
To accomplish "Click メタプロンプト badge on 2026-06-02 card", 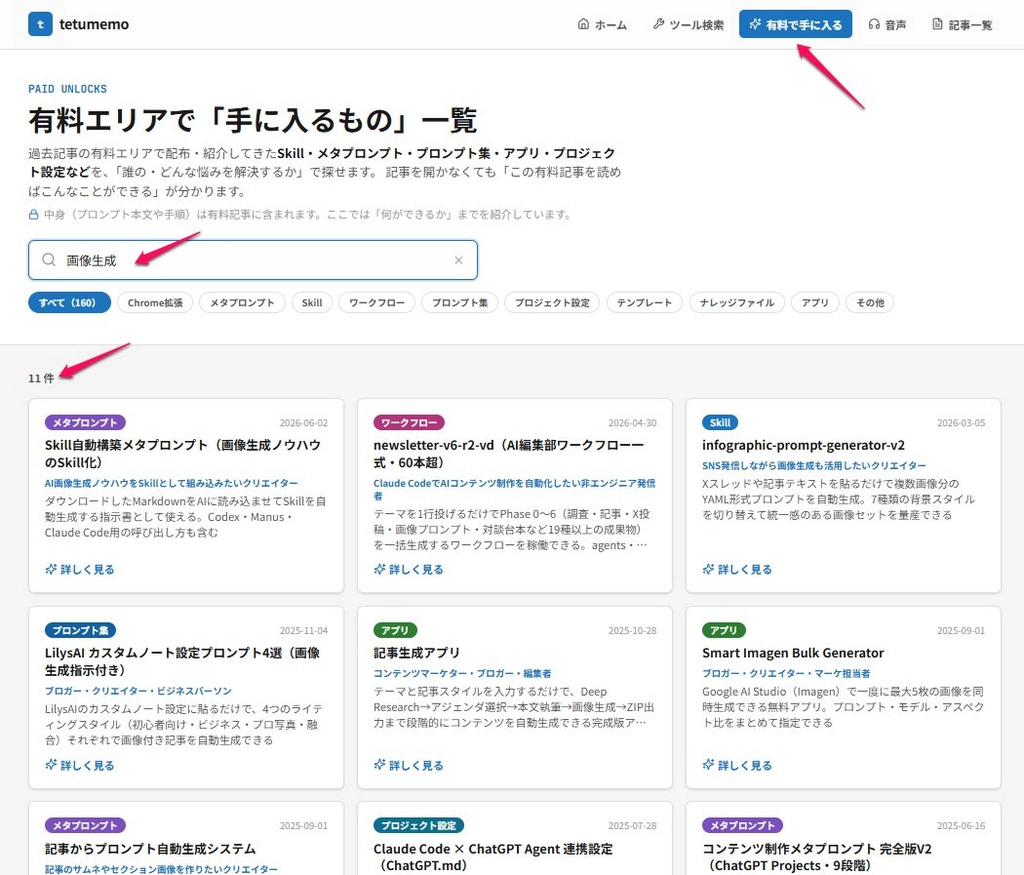I will point(85,422).
